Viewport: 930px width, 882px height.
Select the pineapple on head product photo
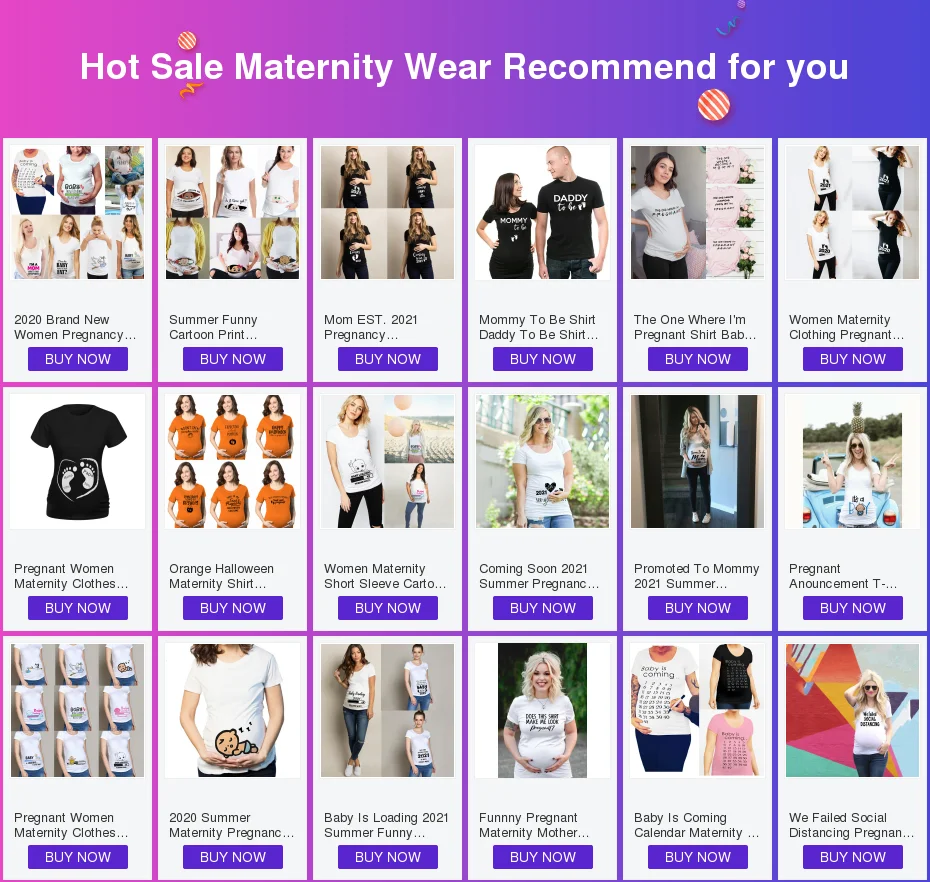(852, 461)
